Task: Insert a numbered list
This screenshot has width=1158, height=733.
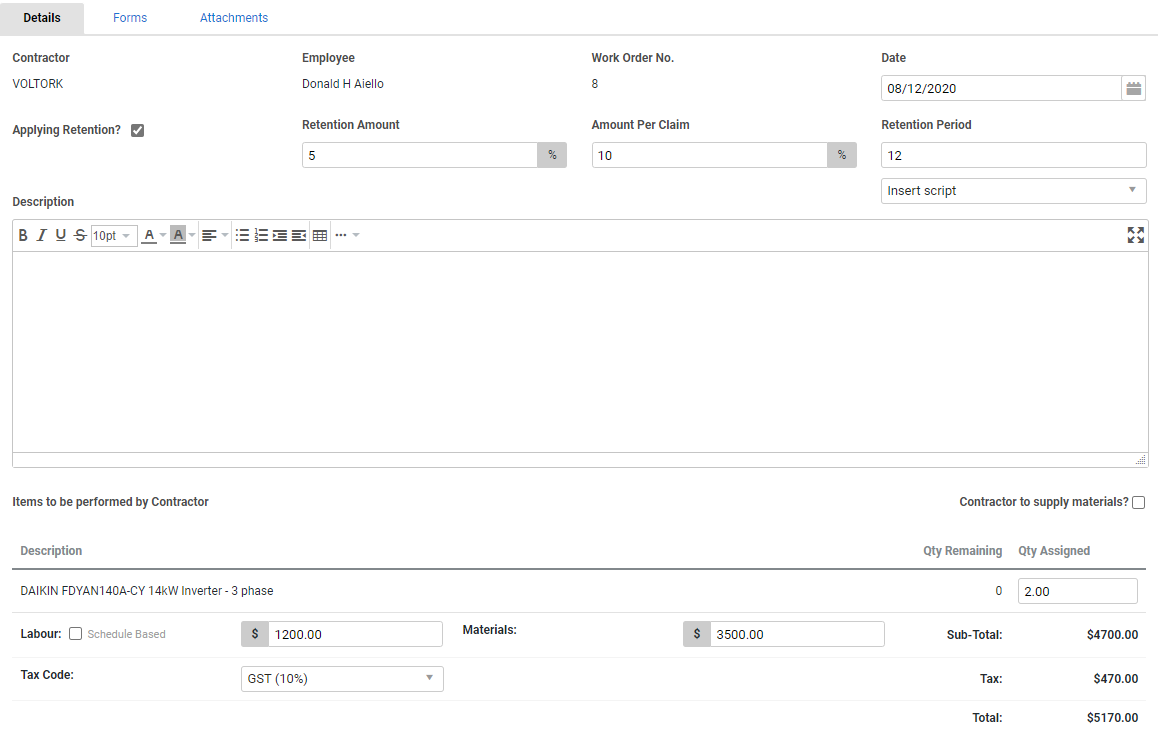Action: (x=262, y=235)
